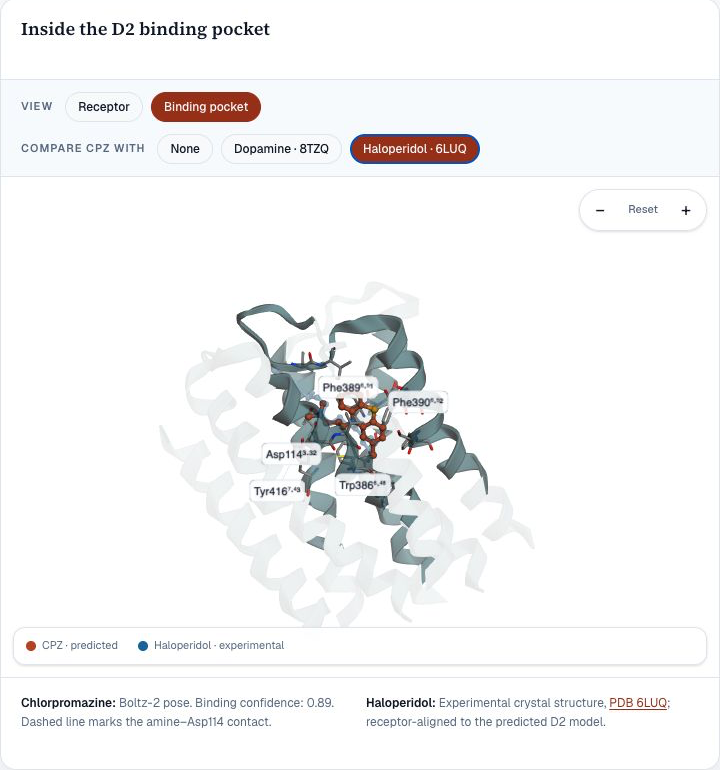Screen dimensions: 720x770
Task: Click the Haloperidol experimental legend text
Action: click(x=219, y=645)
